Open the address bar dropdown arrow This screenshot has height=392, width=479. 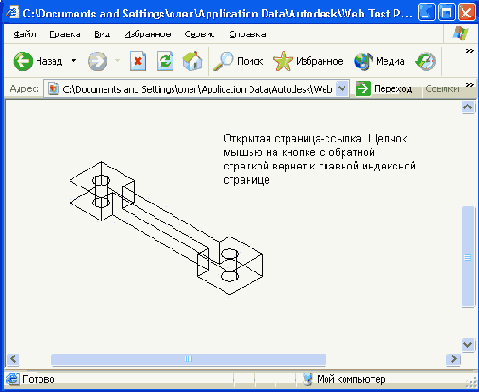(x=342, y=89)
